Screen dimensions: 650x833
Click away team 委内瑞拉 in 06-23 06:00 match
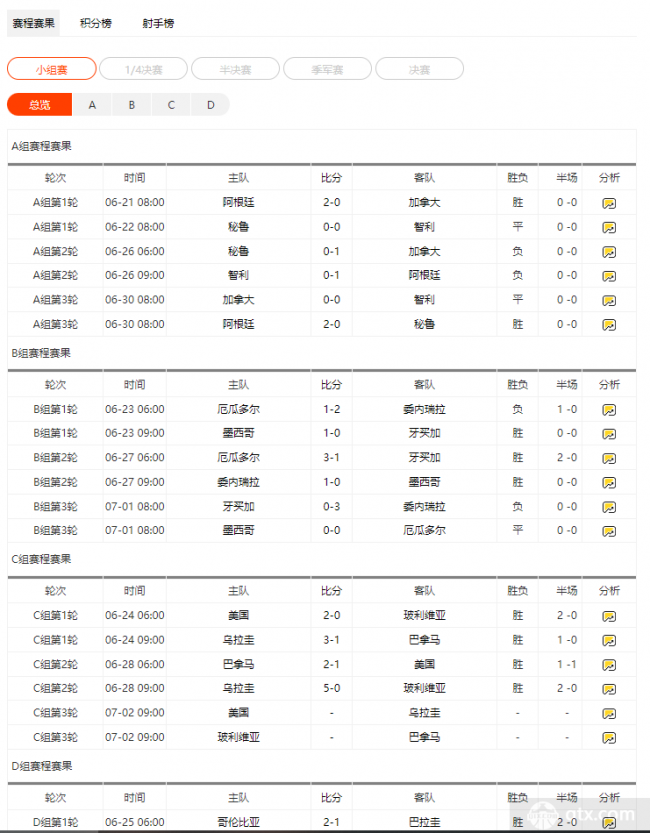tap(424, 409)
